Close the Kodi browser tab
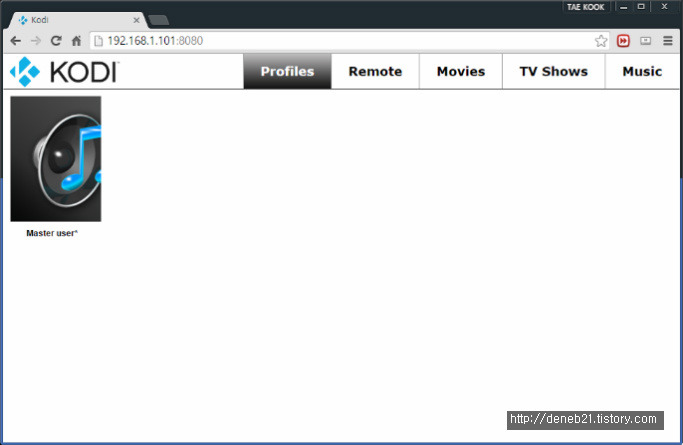 point(136,20)
